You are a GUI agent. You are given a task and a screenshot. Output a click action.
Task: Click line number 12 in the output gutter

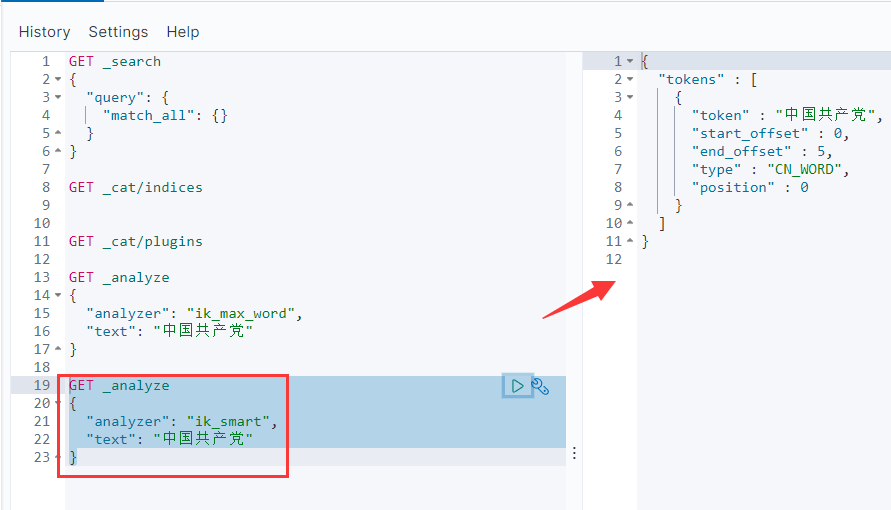[x=614, y=260]
